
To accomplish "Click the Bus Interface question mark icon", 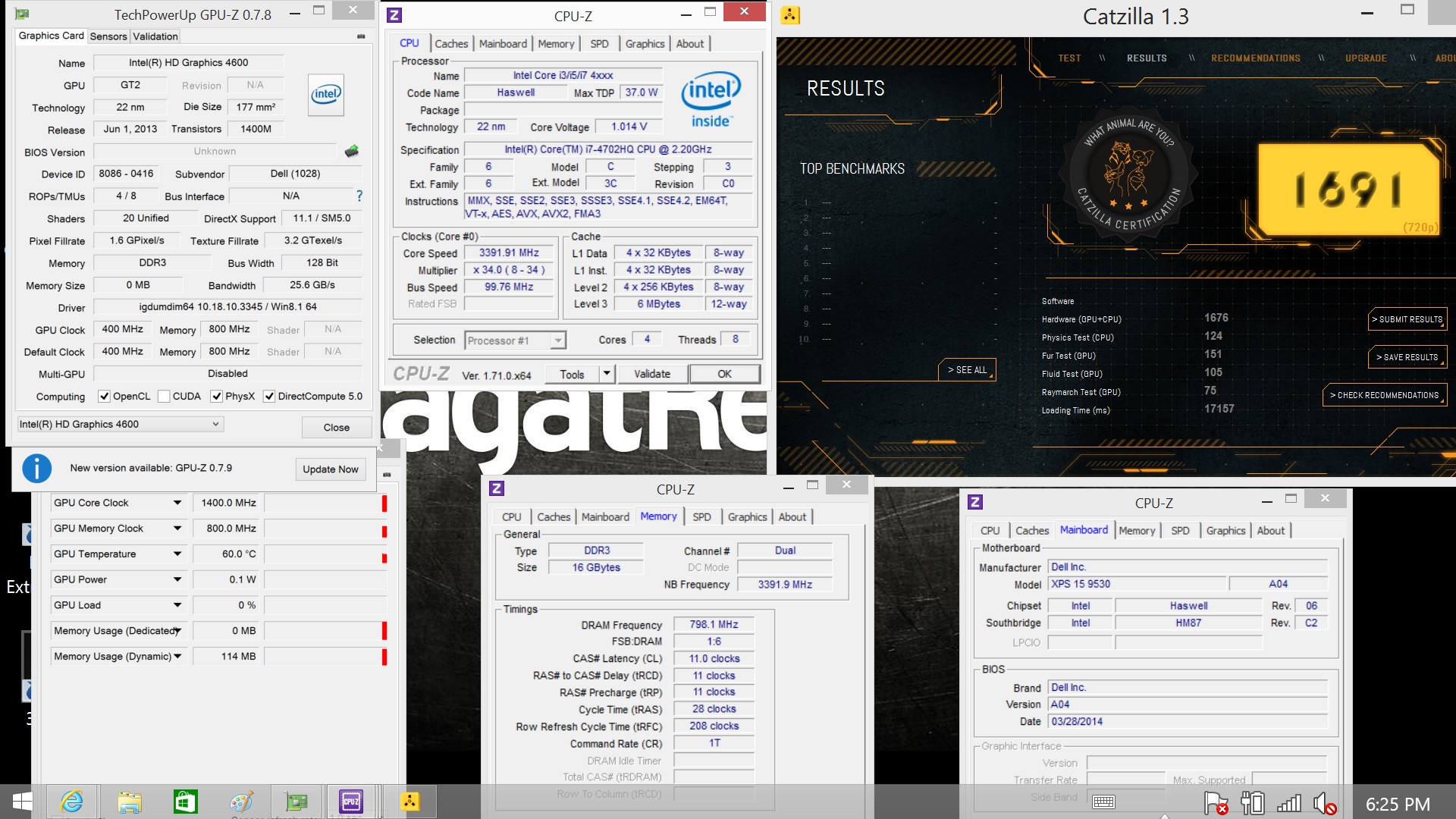I will 359,196.
